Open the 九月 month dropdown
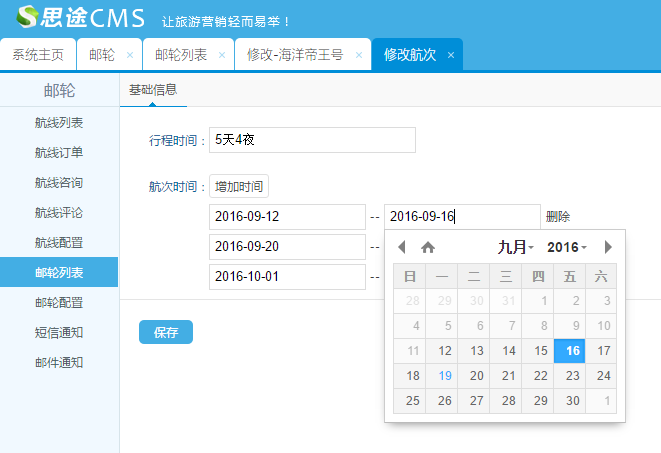661x453 pixels. click(x=516, y=247)
